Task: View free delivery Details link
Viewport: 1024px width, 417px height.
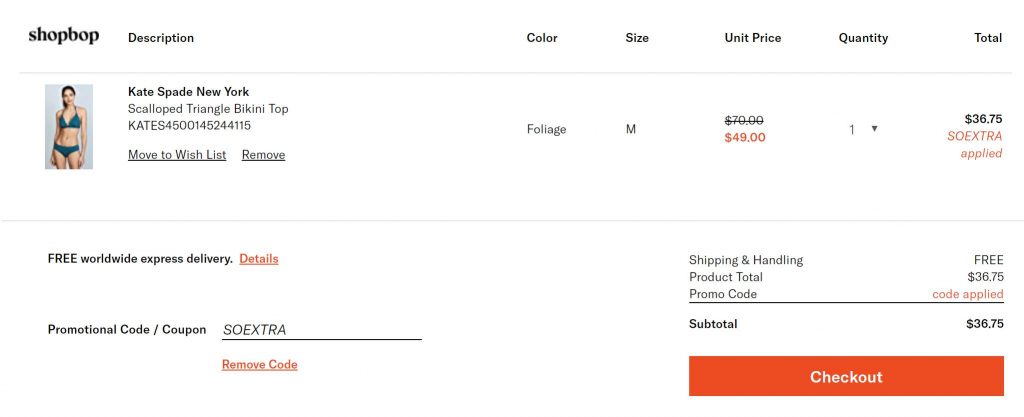Action: (x=258, y=259)
